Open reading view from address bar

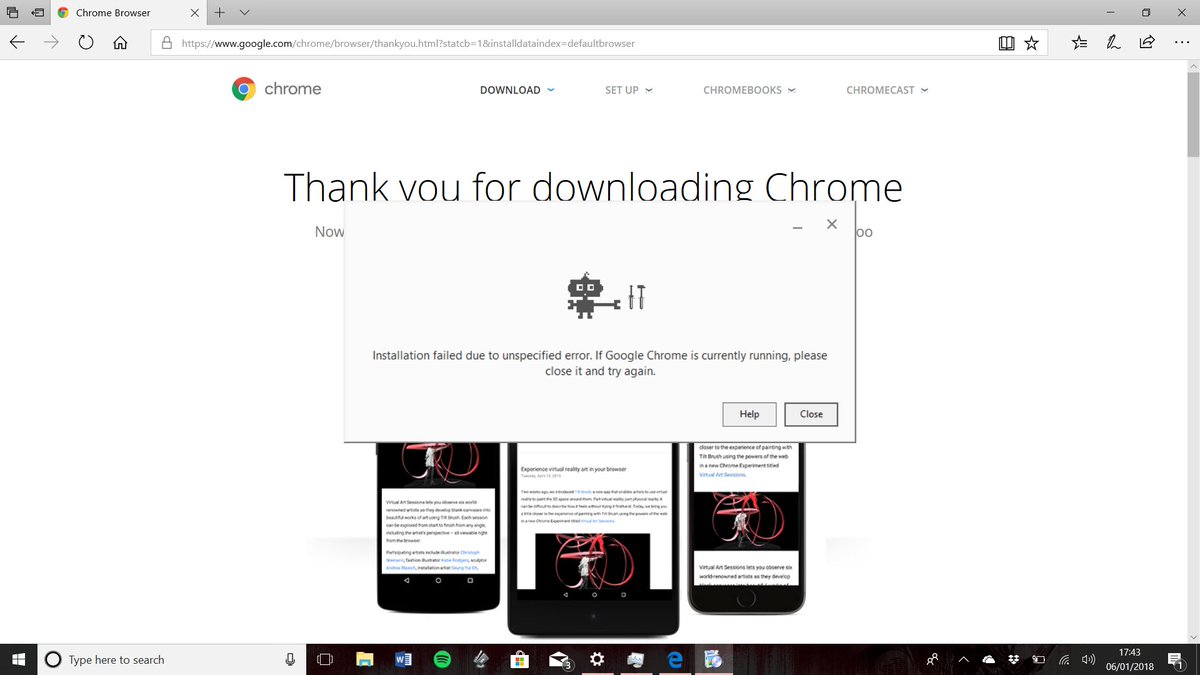tap(1007, 43)
